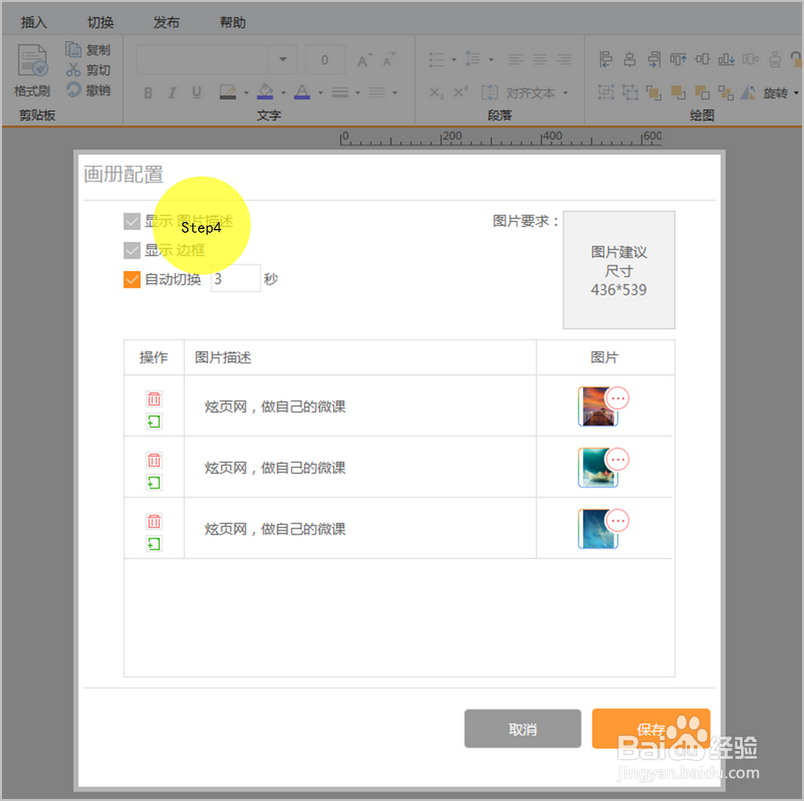The height and width of the screenshot is (801, 804).
Task: Click the 保存 save button
Action: point(651,729)
